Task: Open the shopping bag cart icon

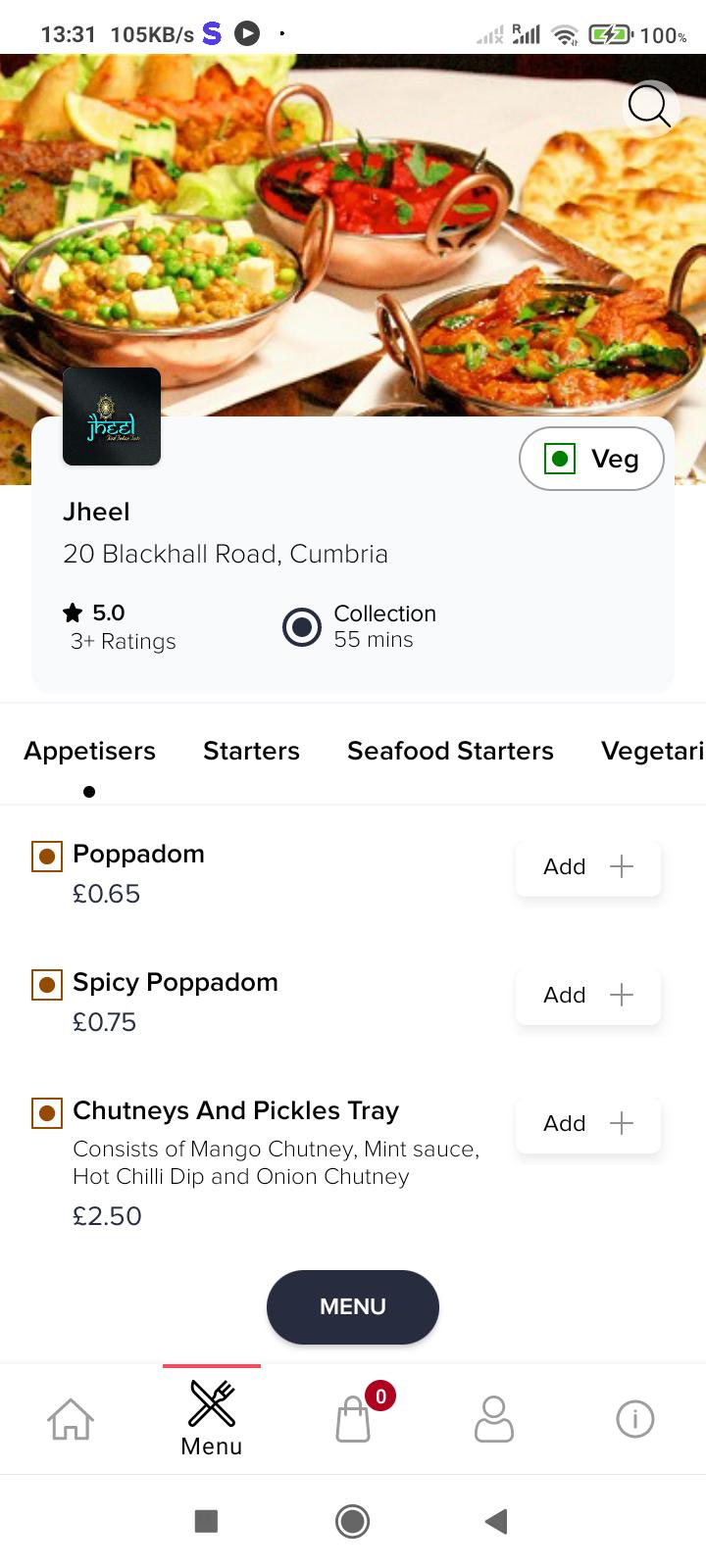Action: pos(353,1419)
